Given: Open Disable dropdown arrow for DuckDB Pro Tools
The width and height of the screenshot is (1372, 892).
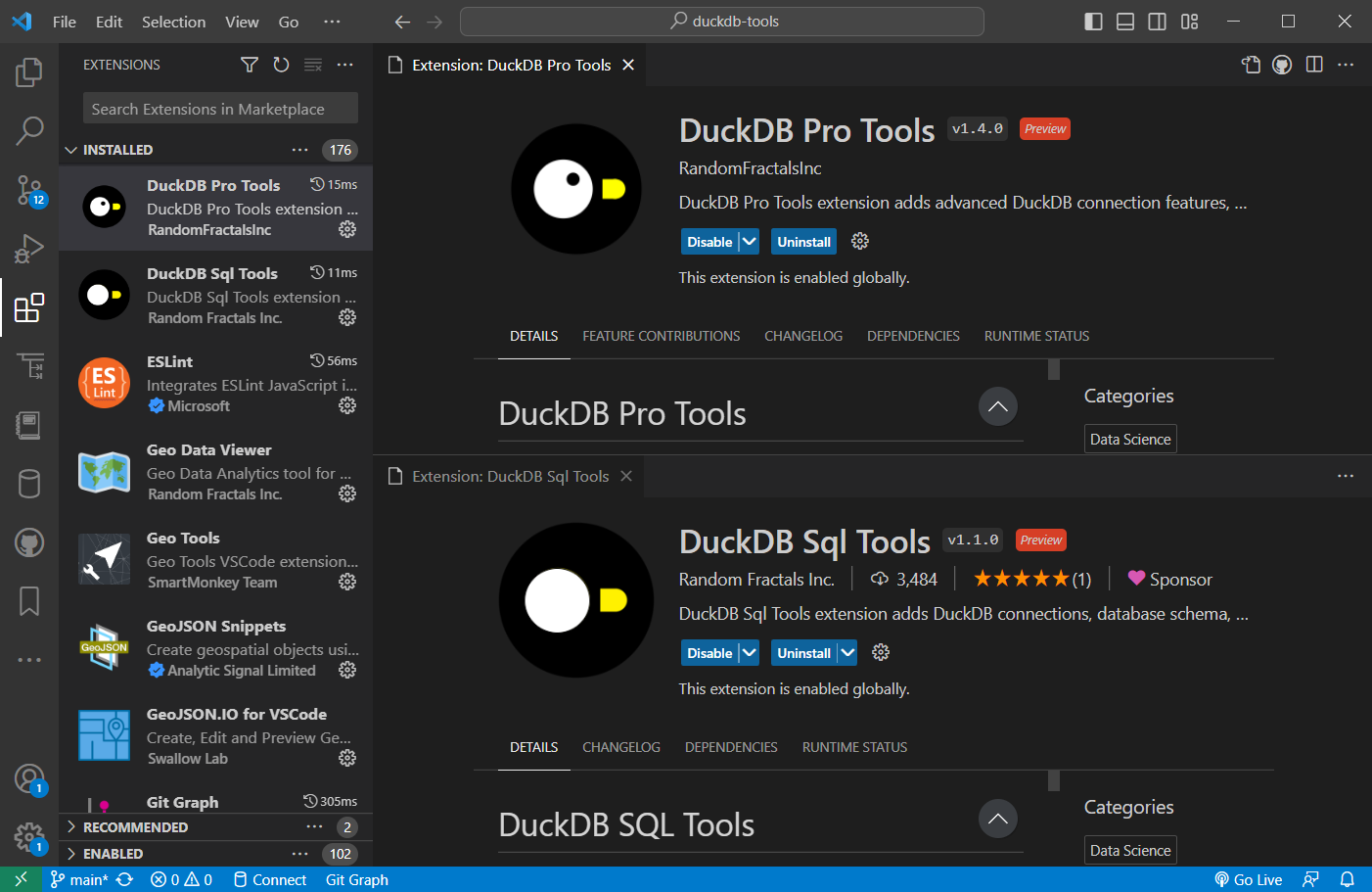Looking at the screenshot, I should (x=749, y=242).
